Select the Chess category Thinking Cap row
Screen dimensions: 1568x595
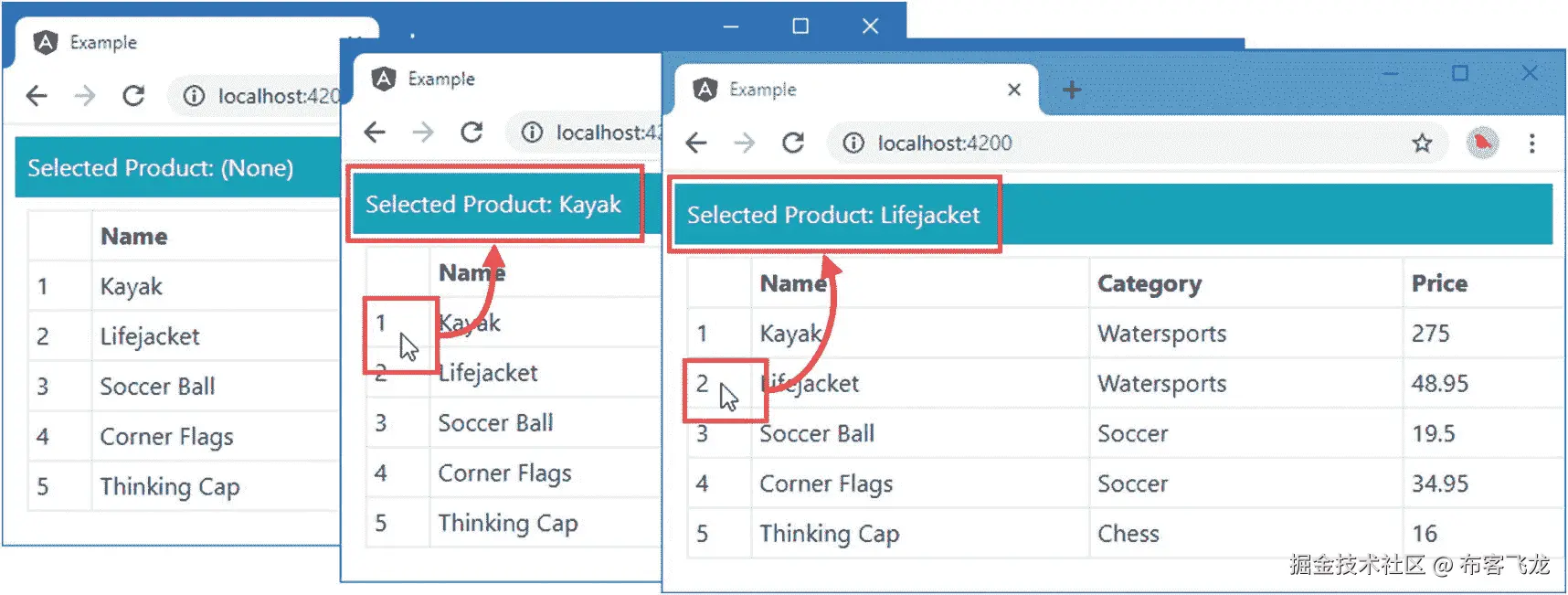tap(1128, 534)
